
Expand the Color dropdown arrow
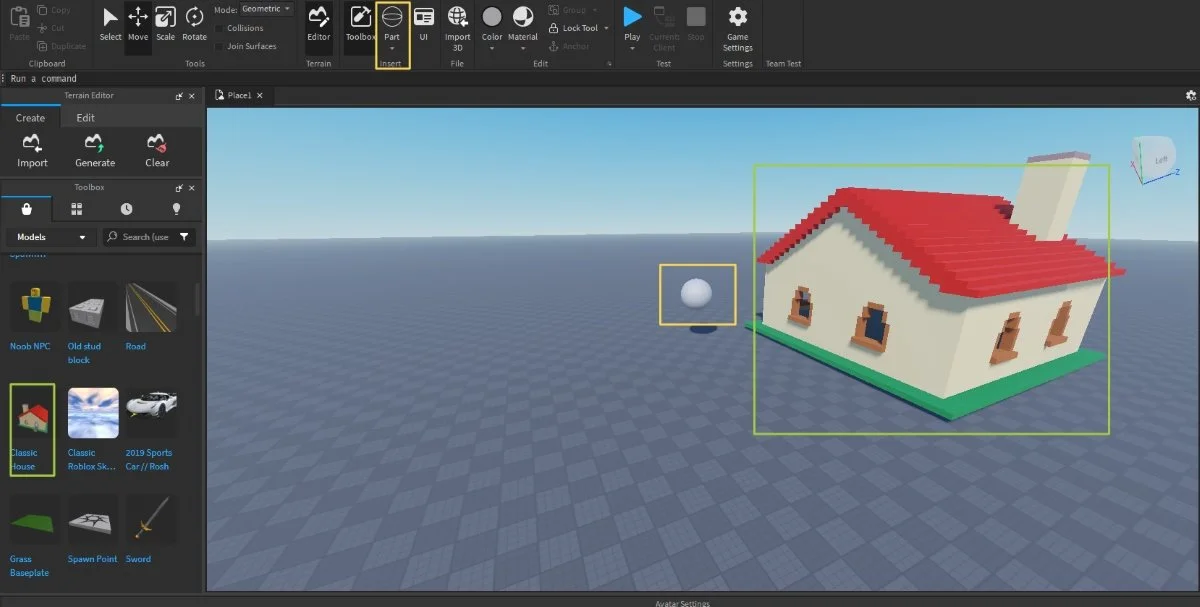[x=492, y=48]
